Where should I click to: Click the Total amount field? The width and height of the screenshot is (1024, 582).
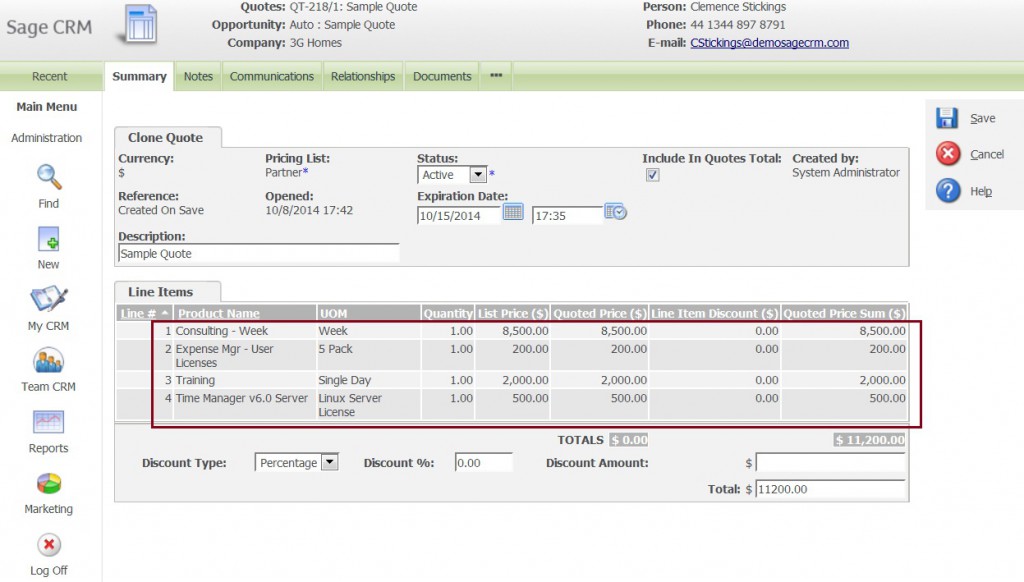tap(830, 489)
